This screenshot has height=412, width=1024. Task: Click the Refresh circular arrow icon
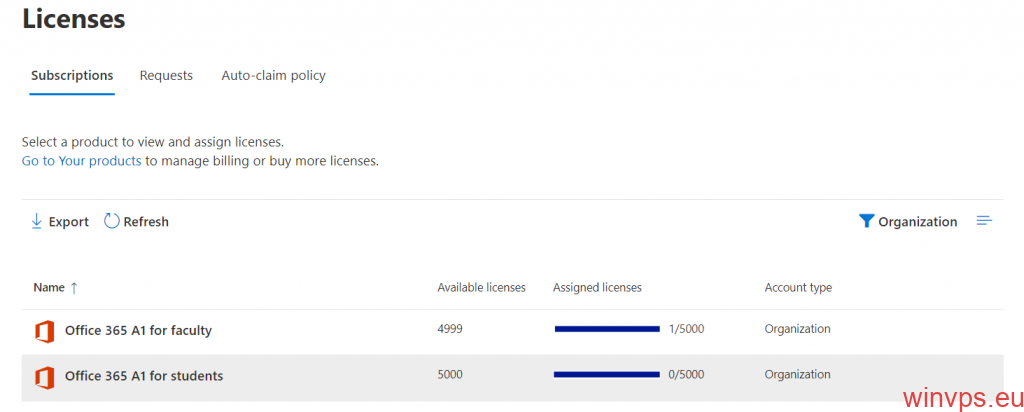pyautogui.click(x=112, y=221)
